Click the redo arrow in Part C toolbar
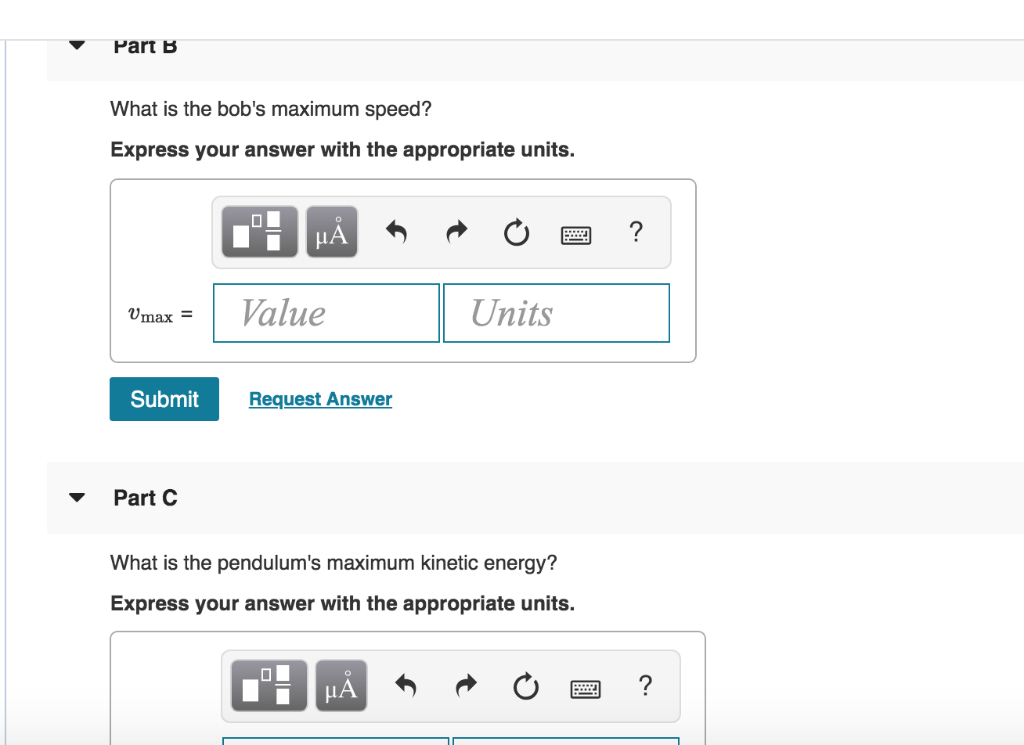This screenshot has width=1024, height=745. click(465, 685)
